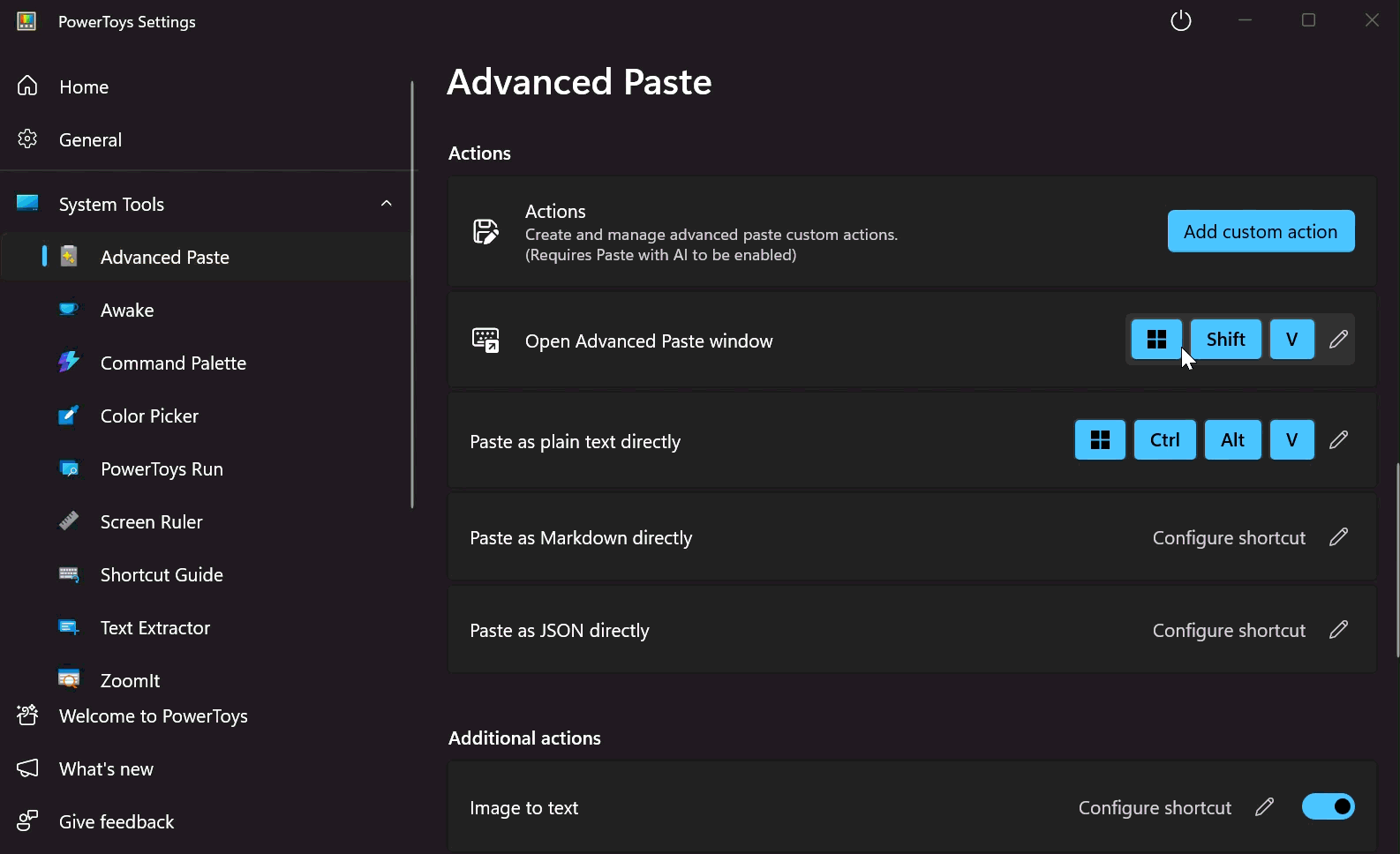
Task: Open the What's new page
Action: tap(205, 768)
